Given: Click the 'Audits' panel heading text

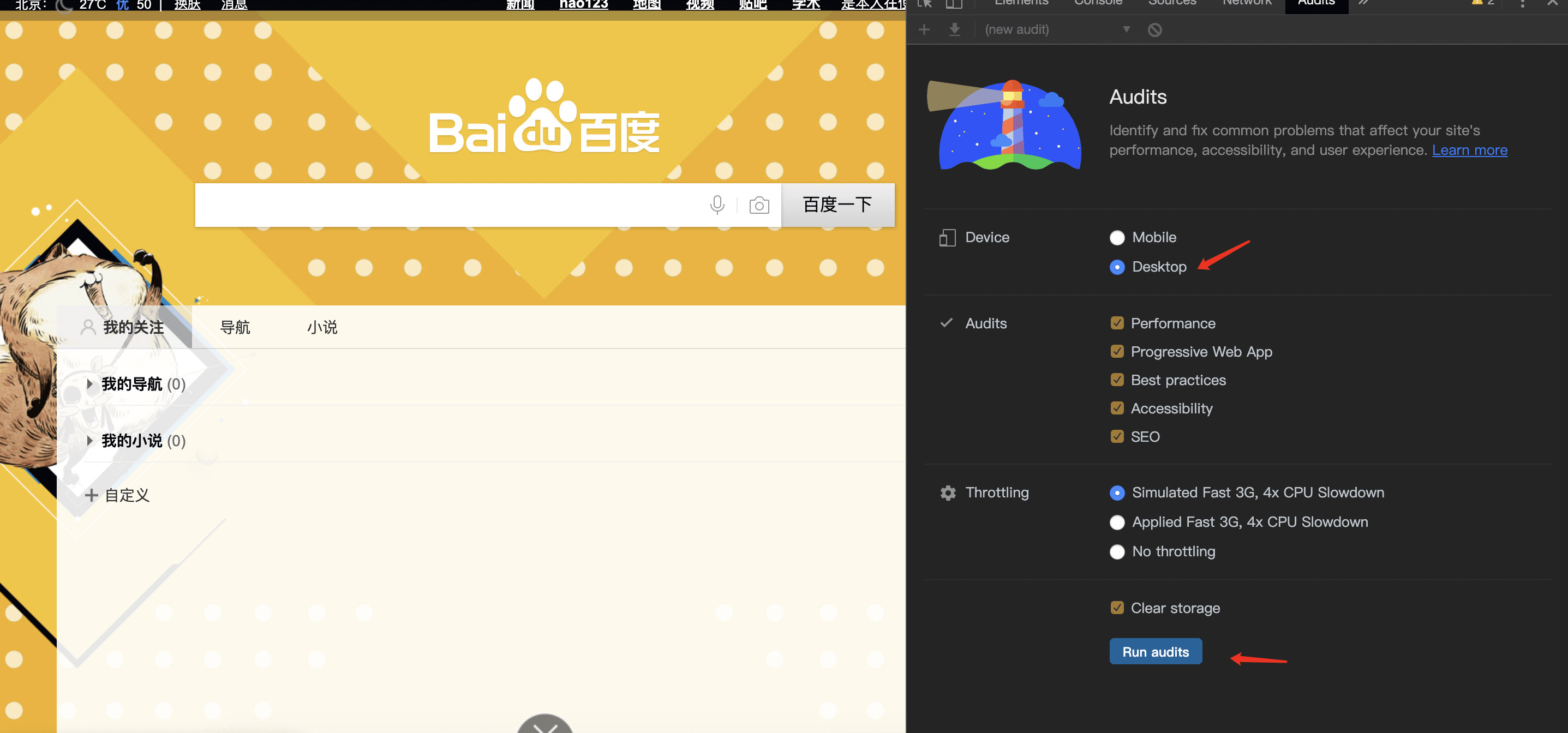Looking at the screenshot, I should tap(1138, 97).
